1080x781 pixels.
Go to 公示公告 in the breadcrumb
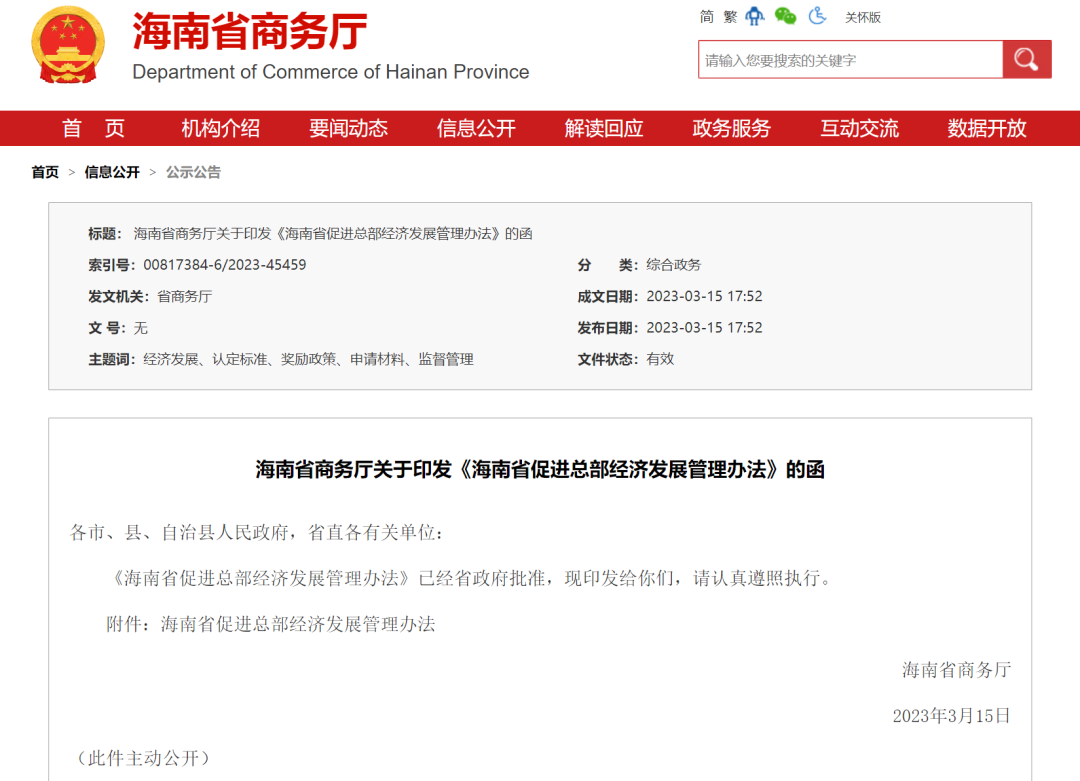coord(194,172)
